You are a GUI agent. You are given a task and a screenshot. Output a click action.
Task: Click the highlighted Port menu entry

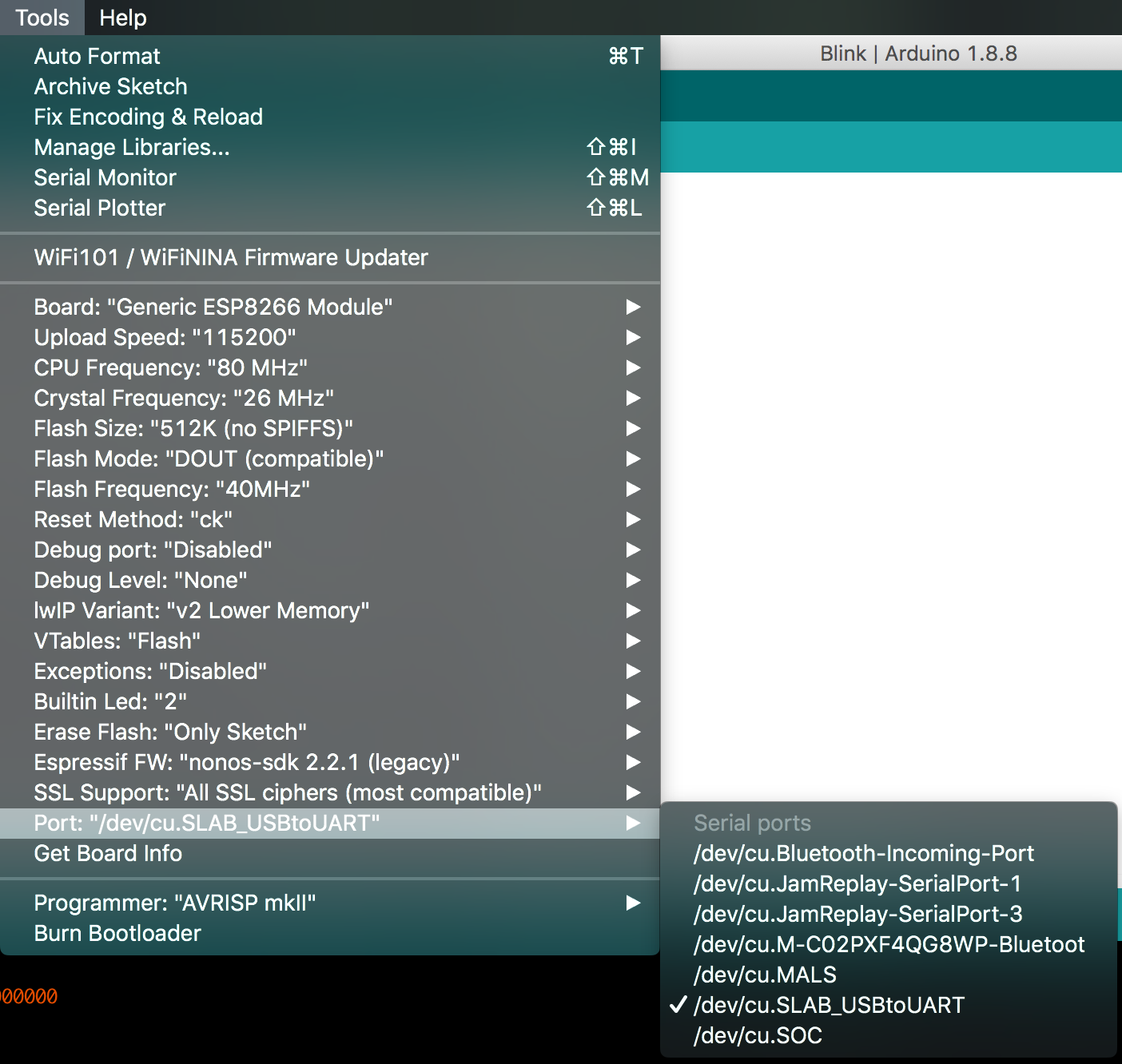pos(330,823)
